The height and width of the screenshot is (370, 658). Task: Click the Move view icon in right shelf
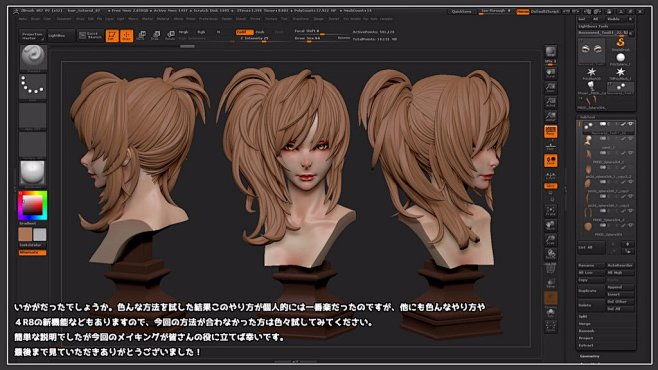tap(551, 225)
